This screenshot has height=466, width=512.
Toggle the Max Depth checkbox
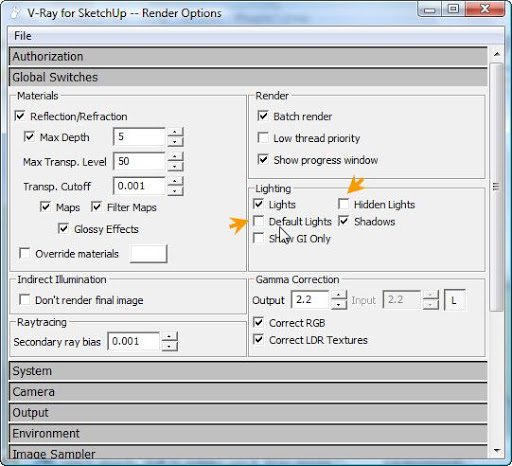(29, 137)
